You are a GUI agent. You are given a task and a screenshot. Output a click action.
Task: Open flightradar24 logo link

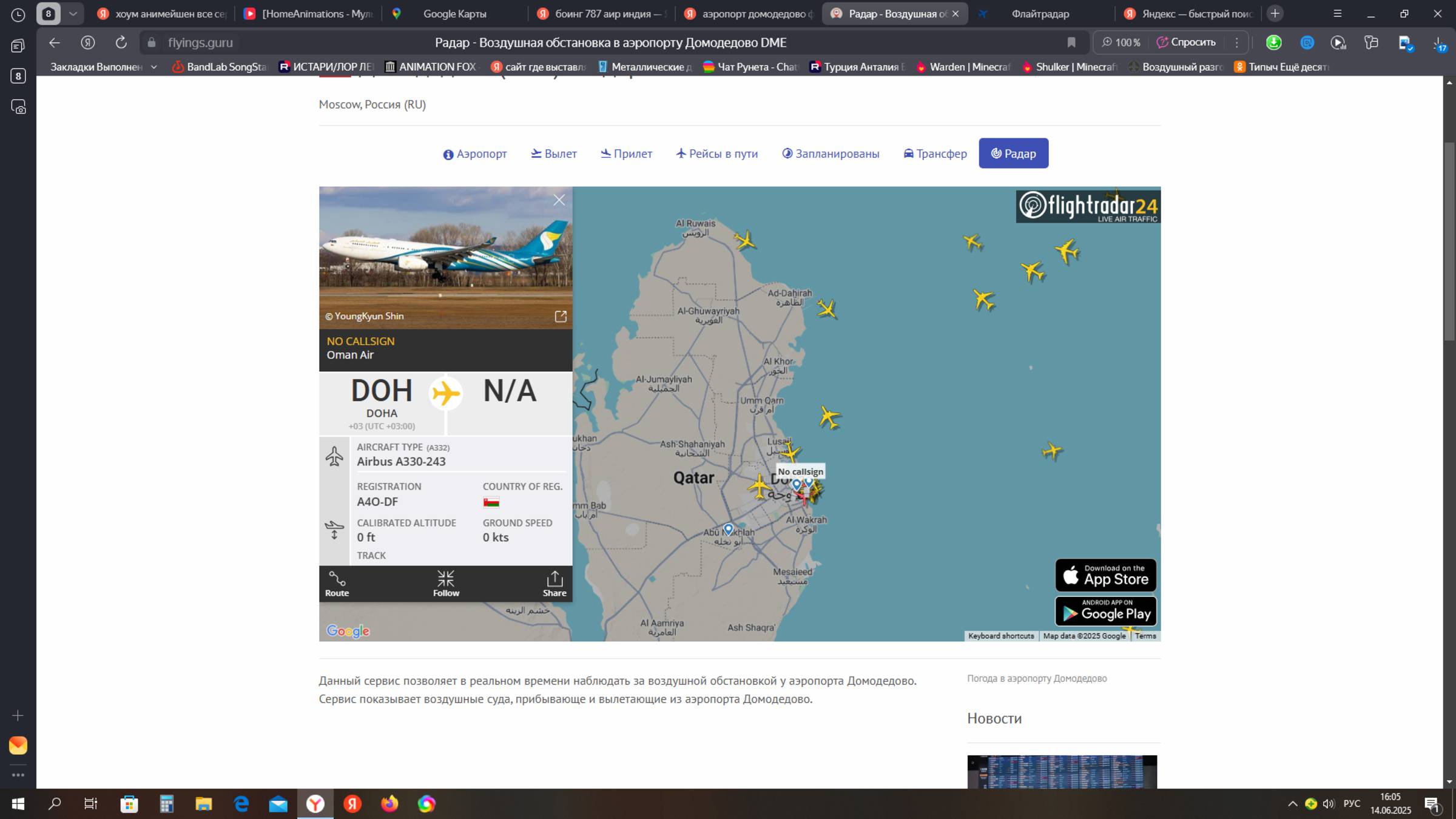1088,206
